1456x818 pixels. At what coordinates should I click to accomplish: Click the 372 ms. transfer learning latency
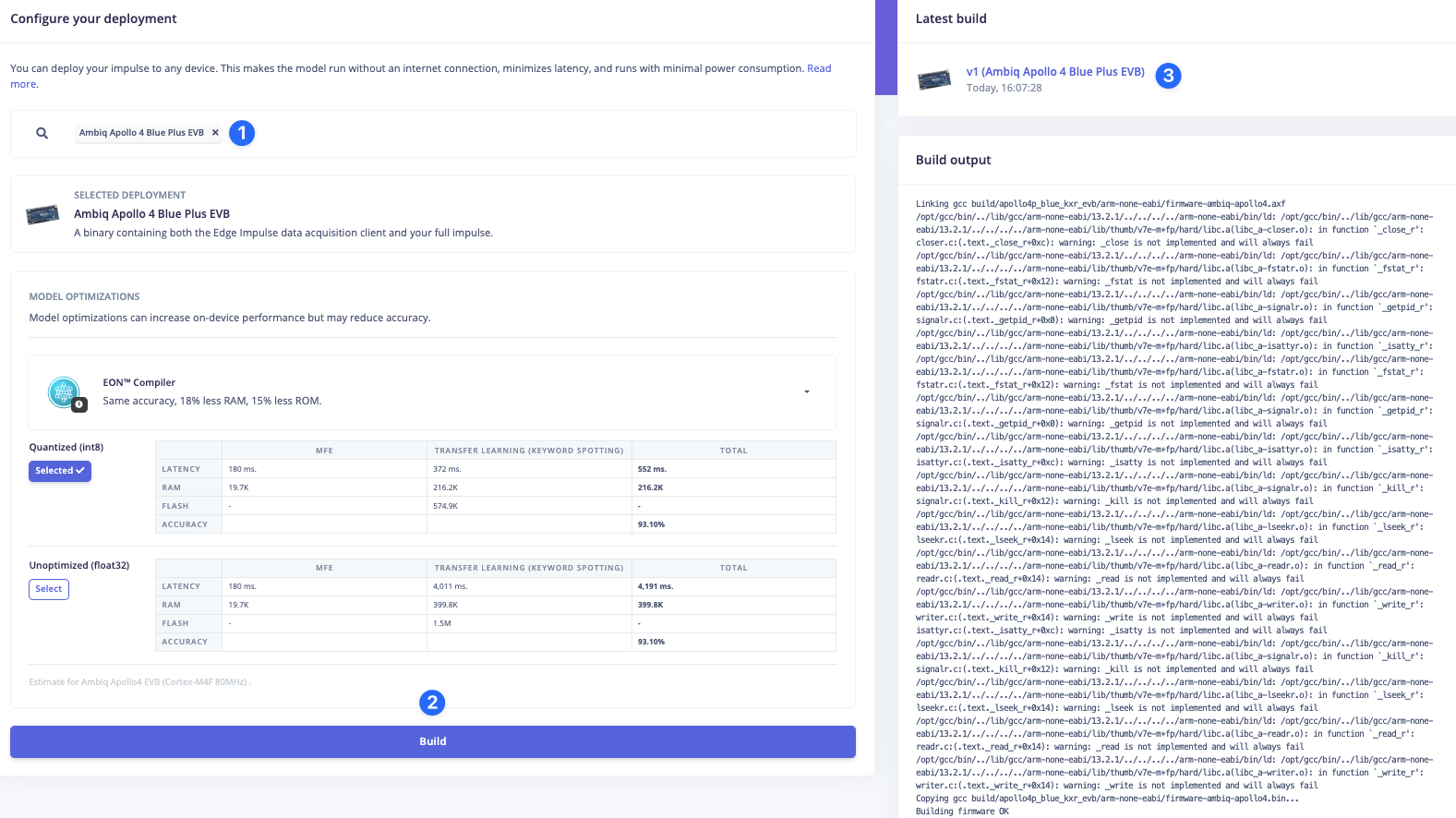[x=447, y=469]
